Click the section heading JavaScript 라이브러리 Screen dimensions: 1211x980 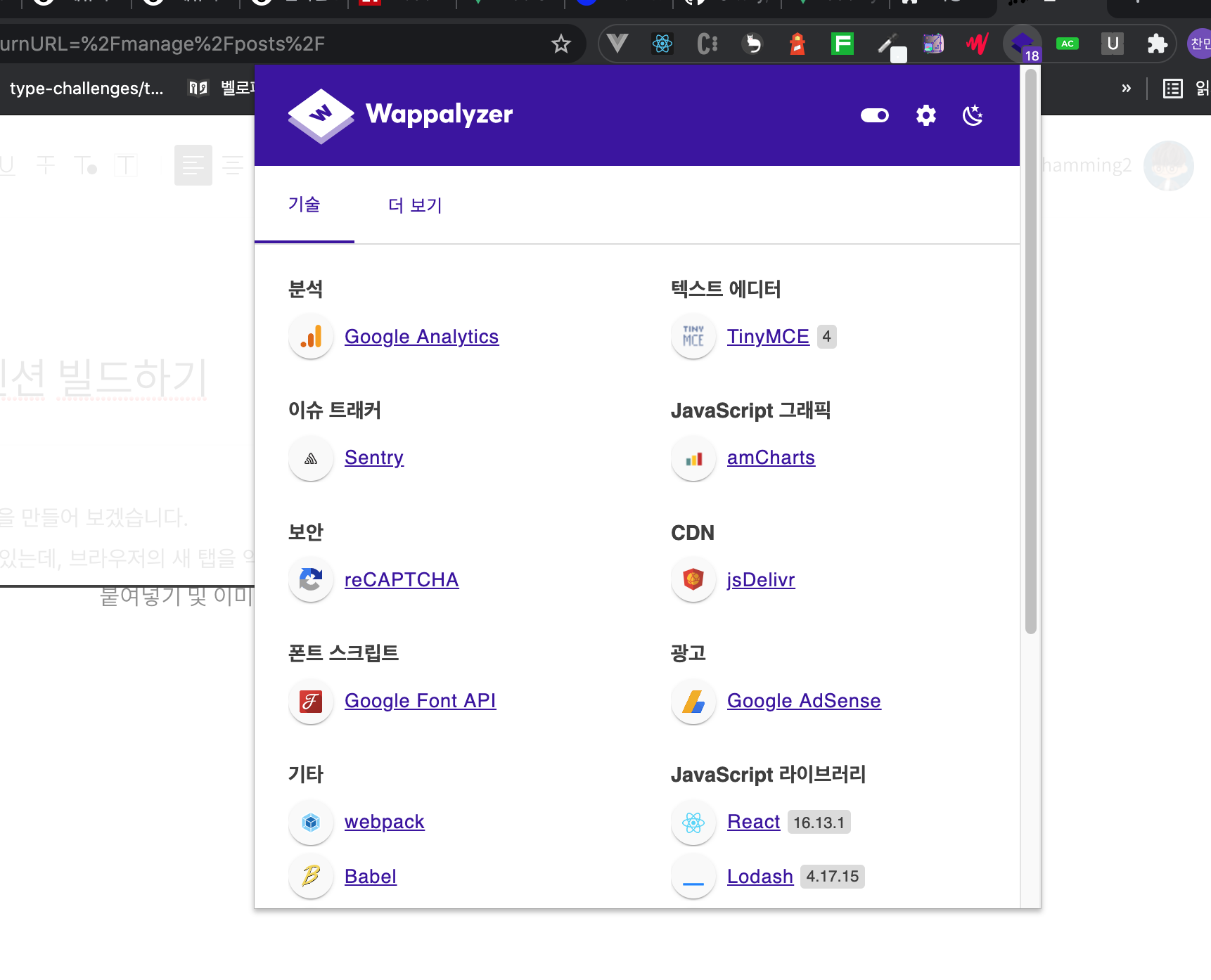[x=769, y=775]
